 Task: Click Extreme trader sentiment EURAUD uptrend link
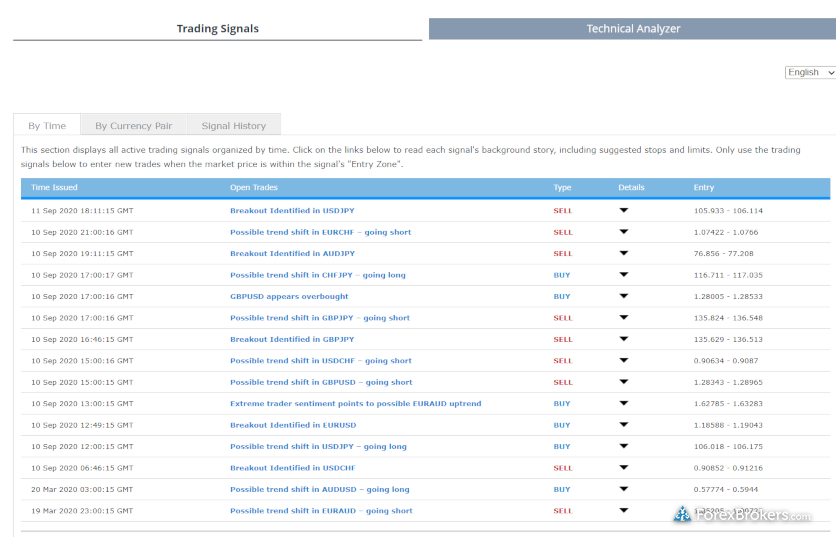[355, 404]
